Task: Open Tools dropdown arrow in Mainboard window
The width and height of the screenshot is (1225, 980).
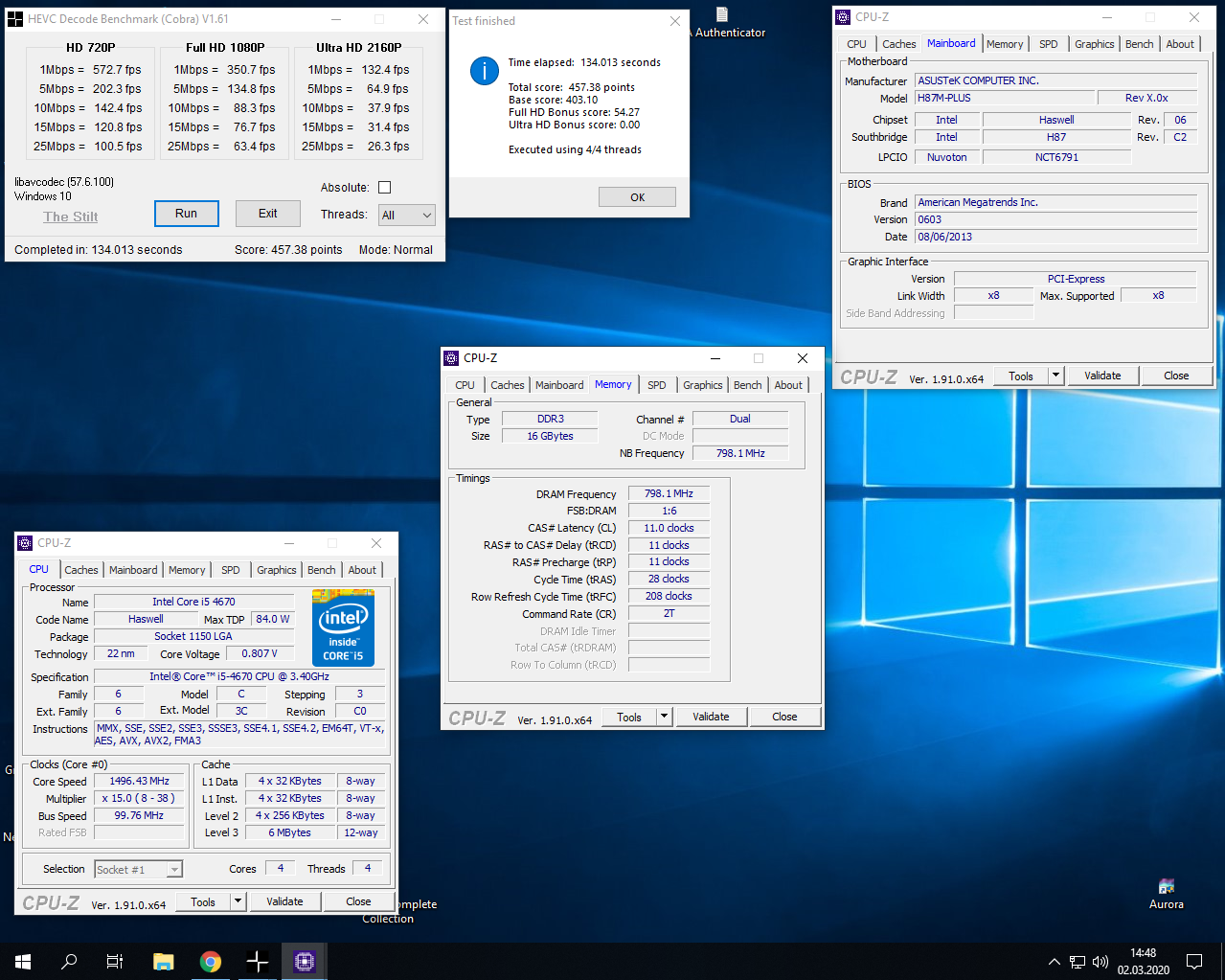Action: click(1056, 376)
